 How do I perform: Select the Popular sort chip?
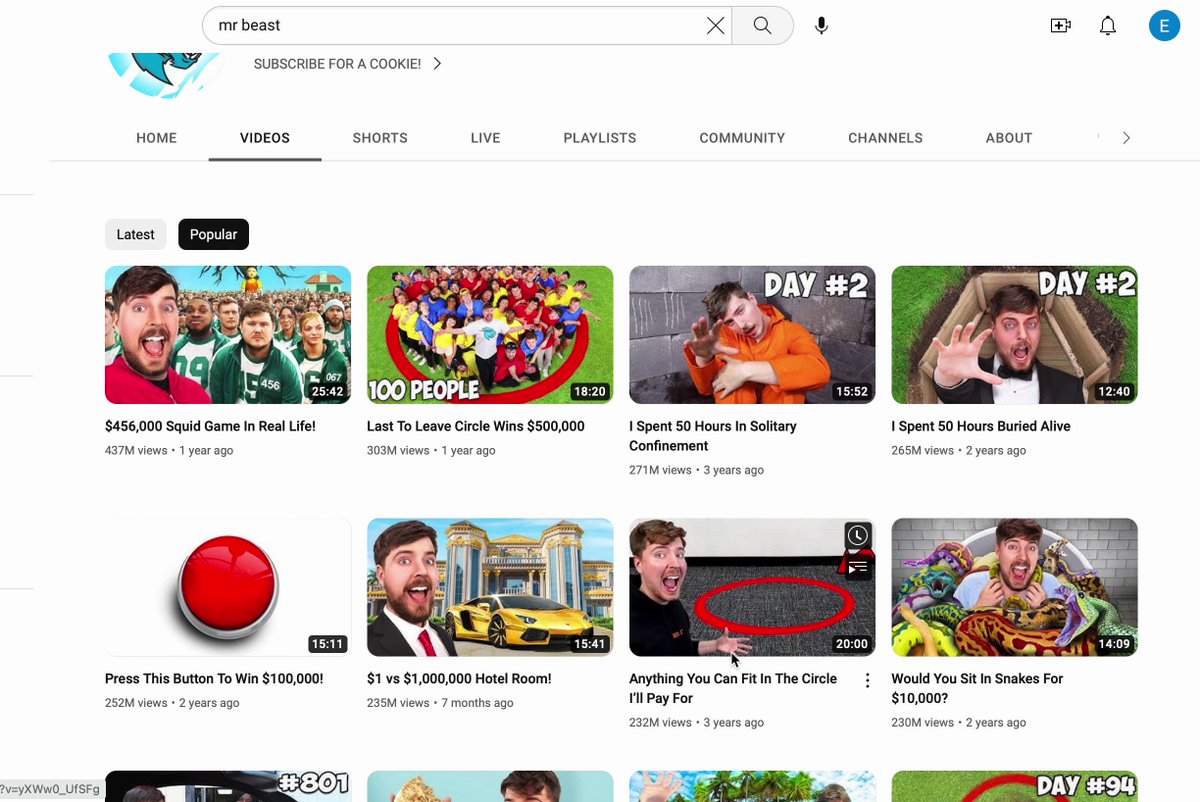pos(214,234)
